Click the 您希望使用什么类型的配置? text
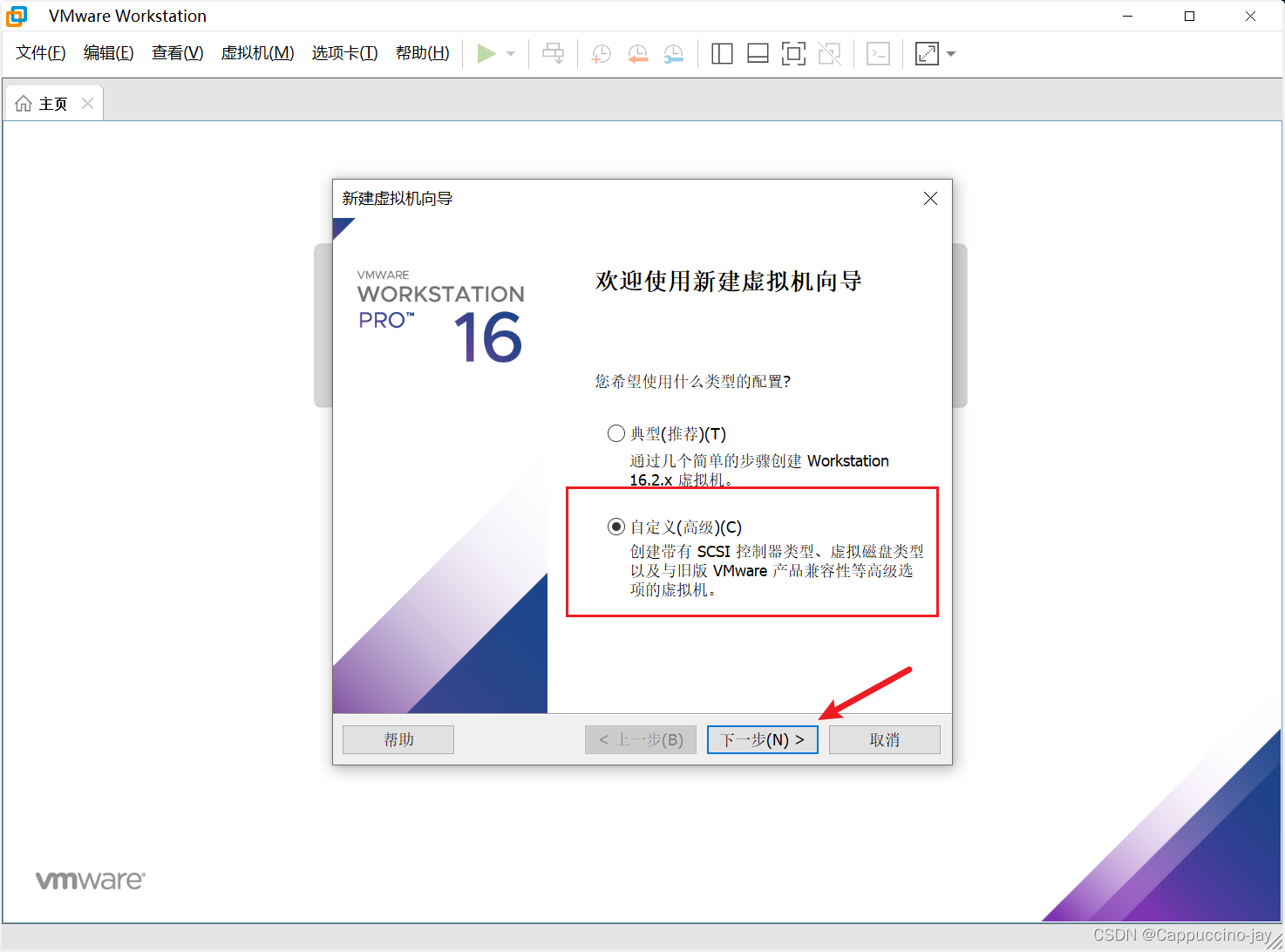This screenshot has height=952, width=1285. point(693,381)
